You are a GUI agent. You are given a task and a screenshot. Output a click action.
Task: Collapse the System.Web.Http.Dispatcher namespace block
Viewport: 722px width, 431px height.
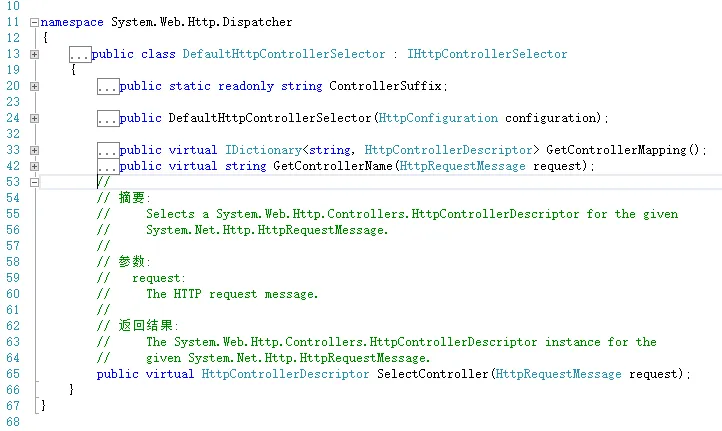pos(35,22)
